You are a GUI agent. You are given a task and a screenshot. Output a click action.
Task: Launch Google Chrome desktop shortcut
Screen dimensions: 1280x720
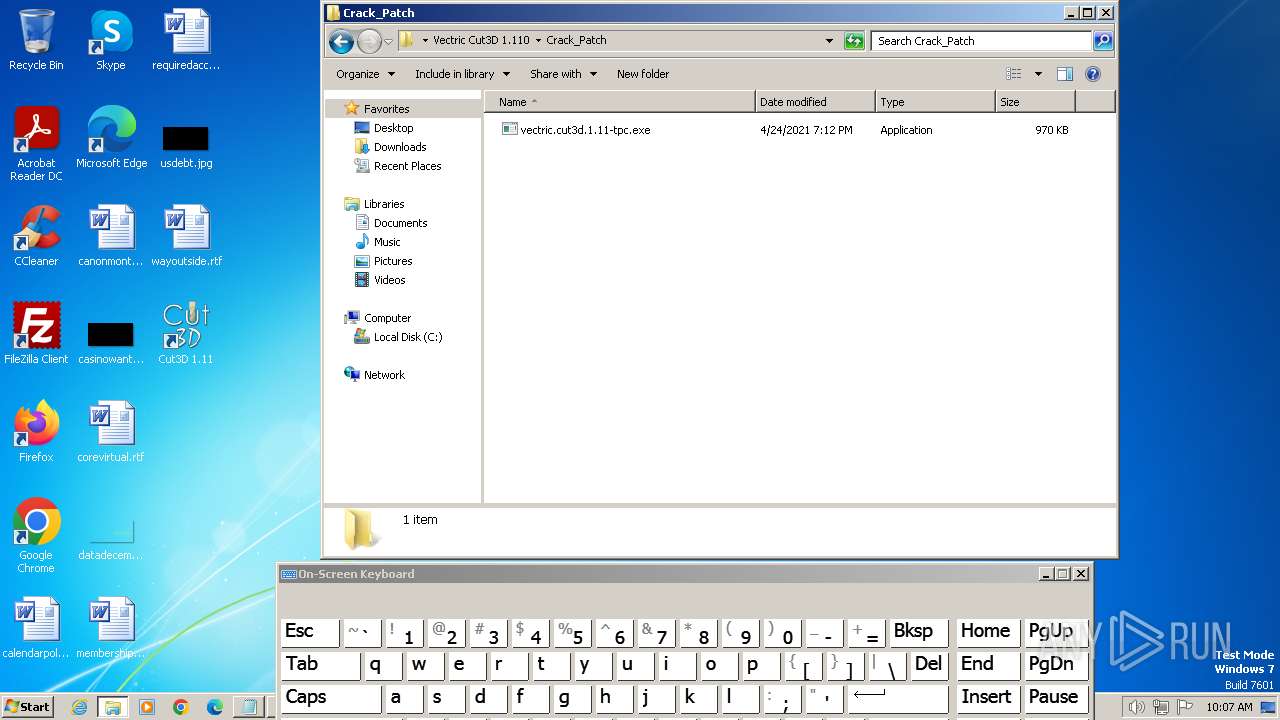[36, 536]
